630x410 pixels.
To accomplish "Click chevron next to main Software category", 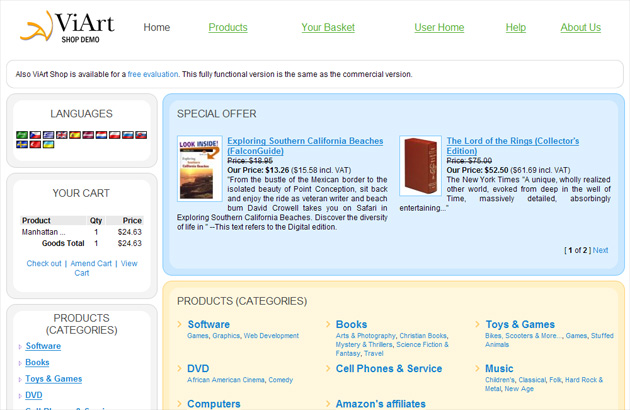I will point(180,324).
